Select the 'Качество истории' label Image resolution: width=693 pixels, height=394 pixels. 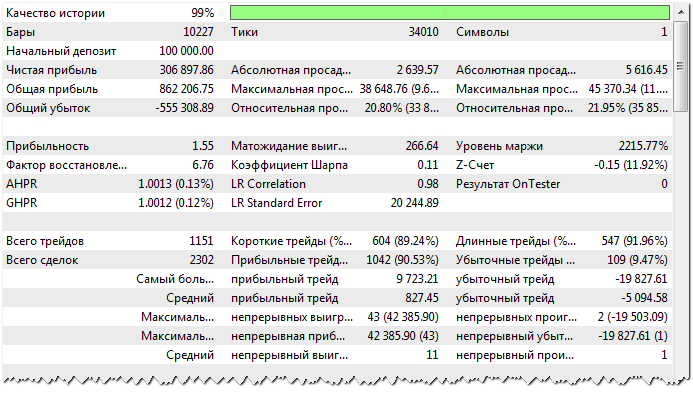pyautogui.click(x=56, y=13)
